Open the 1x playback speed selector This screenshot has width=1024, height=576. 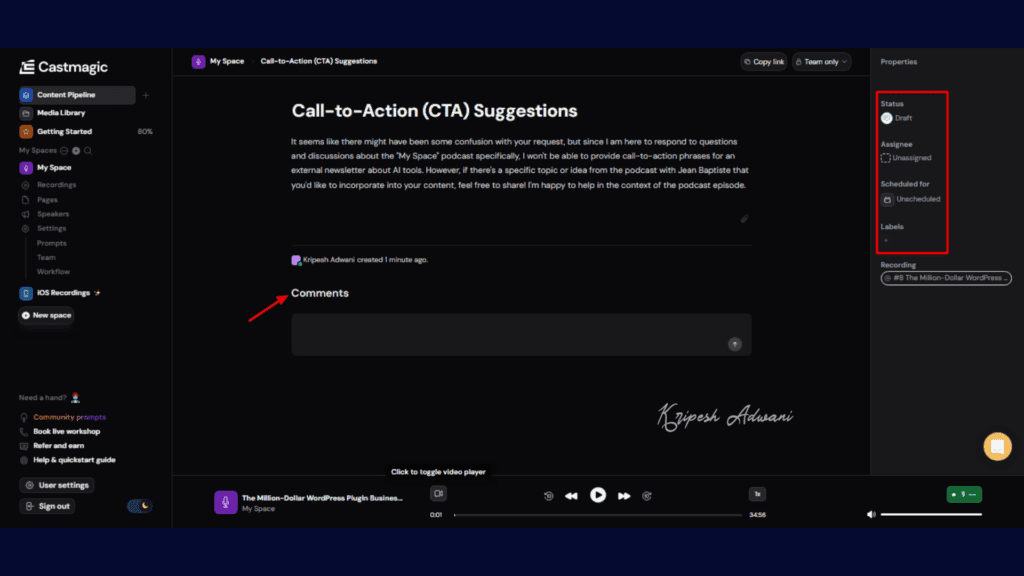(757, 494)
